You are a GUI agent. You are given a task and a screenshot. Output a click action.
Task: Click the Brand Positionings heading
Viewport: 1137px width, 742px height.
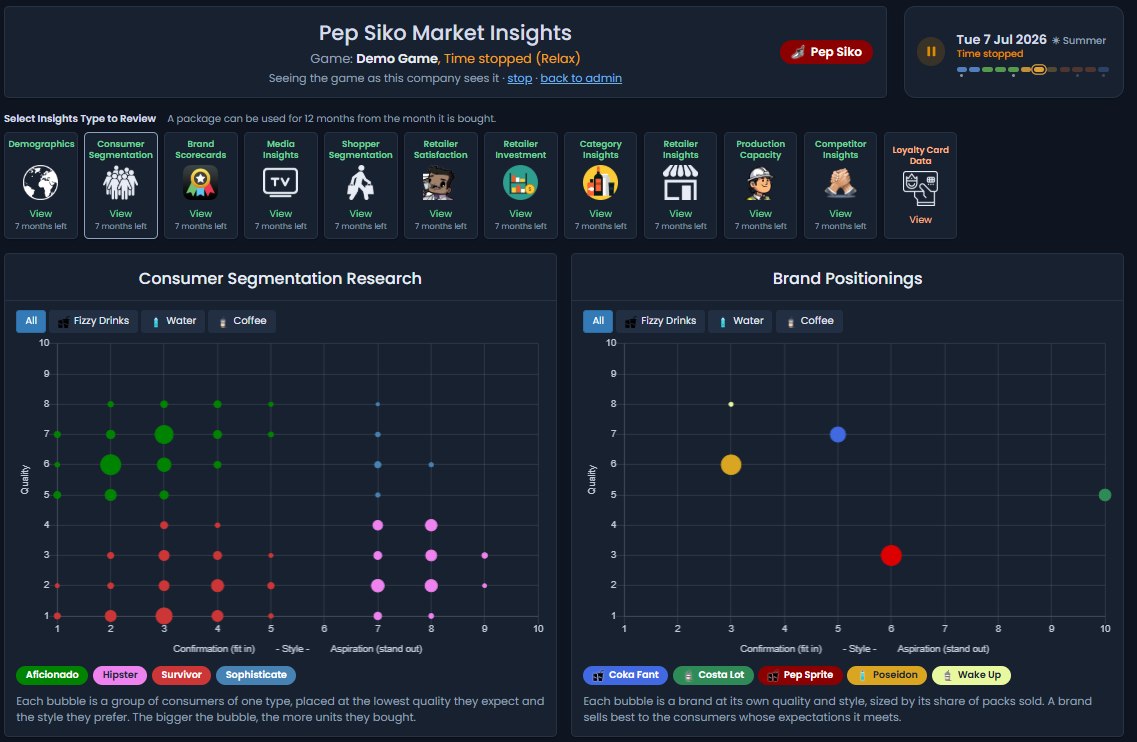pyautogui.click(x=847, y=279)
